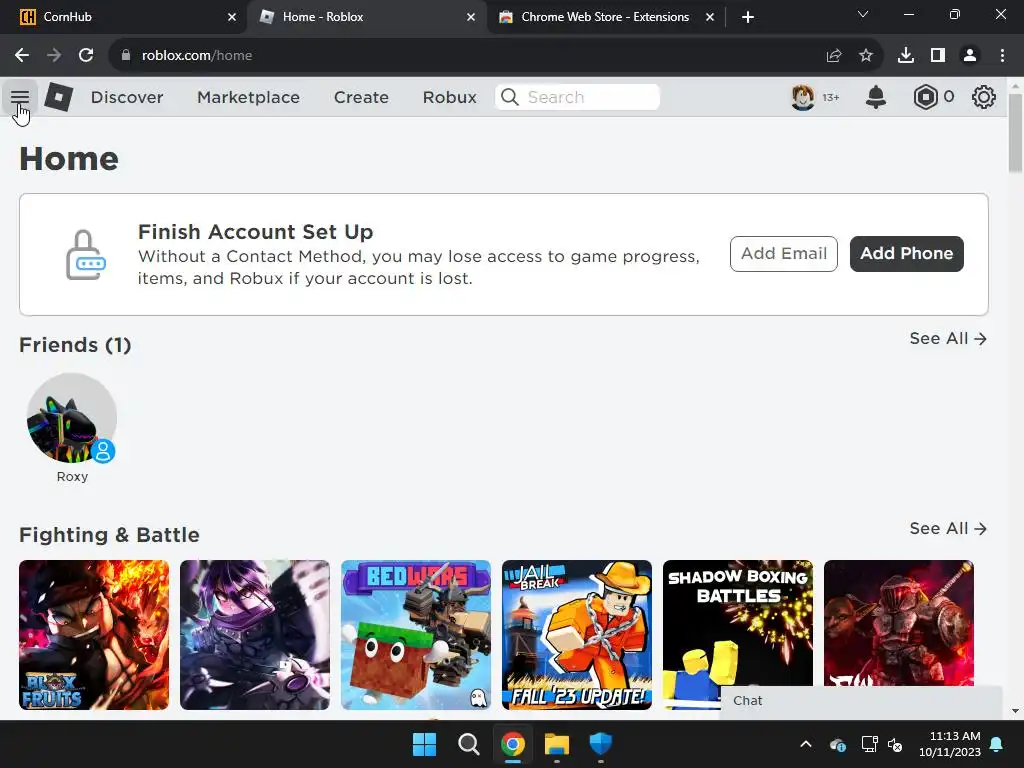Open Windows notification bell in tray
Image resolution: width=1024 pixels, height=768 pixels.
tap(997, 744)
